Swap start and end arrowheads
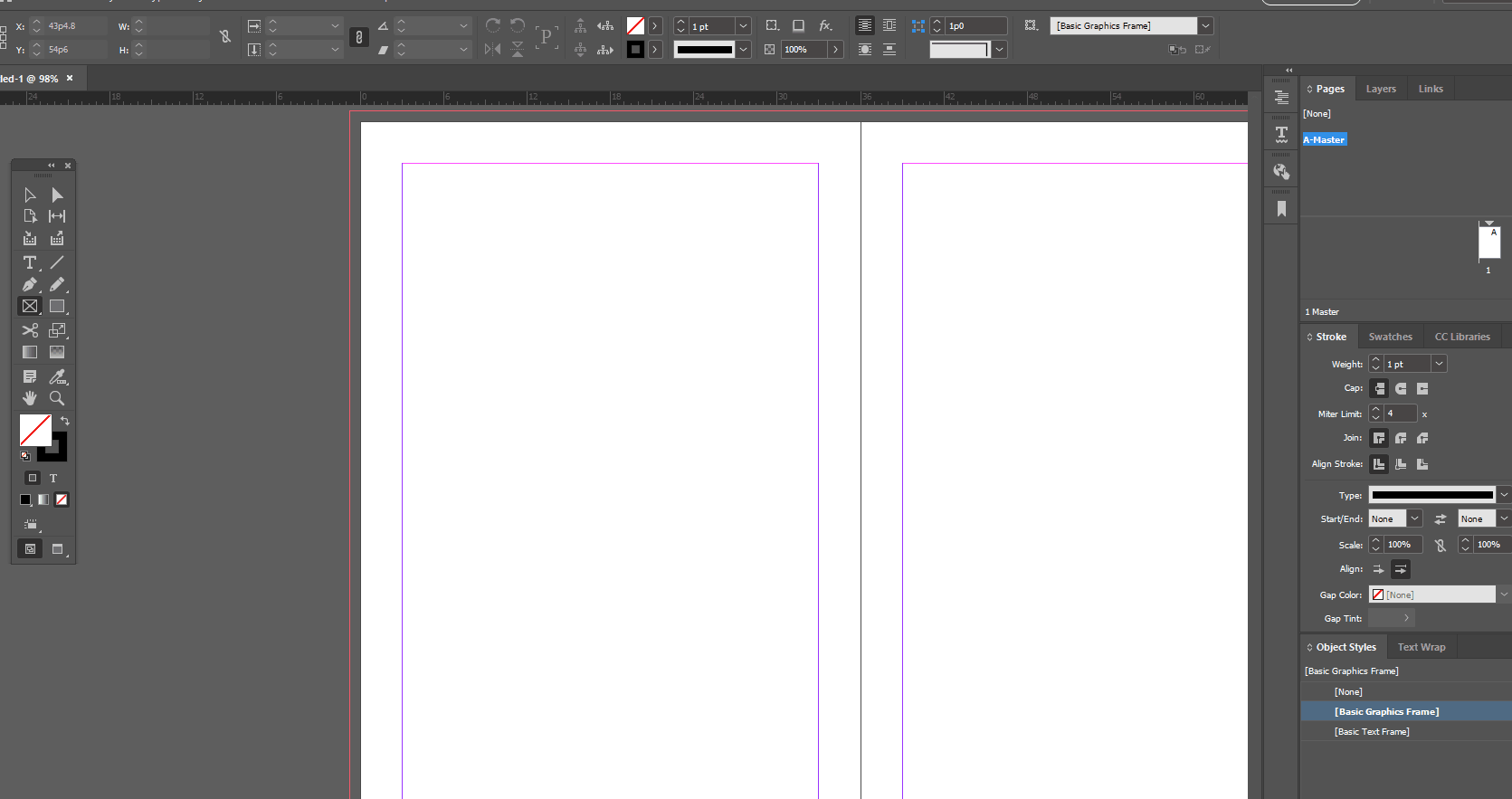 pyautogui.click(x=1441, y=519)
